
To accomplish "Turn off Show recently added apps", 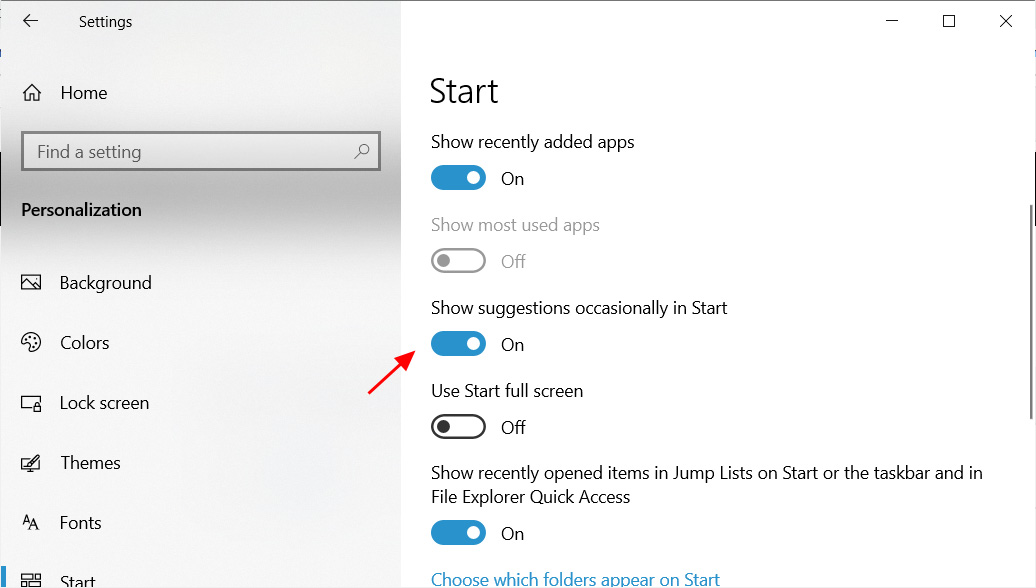I will 459,178.
